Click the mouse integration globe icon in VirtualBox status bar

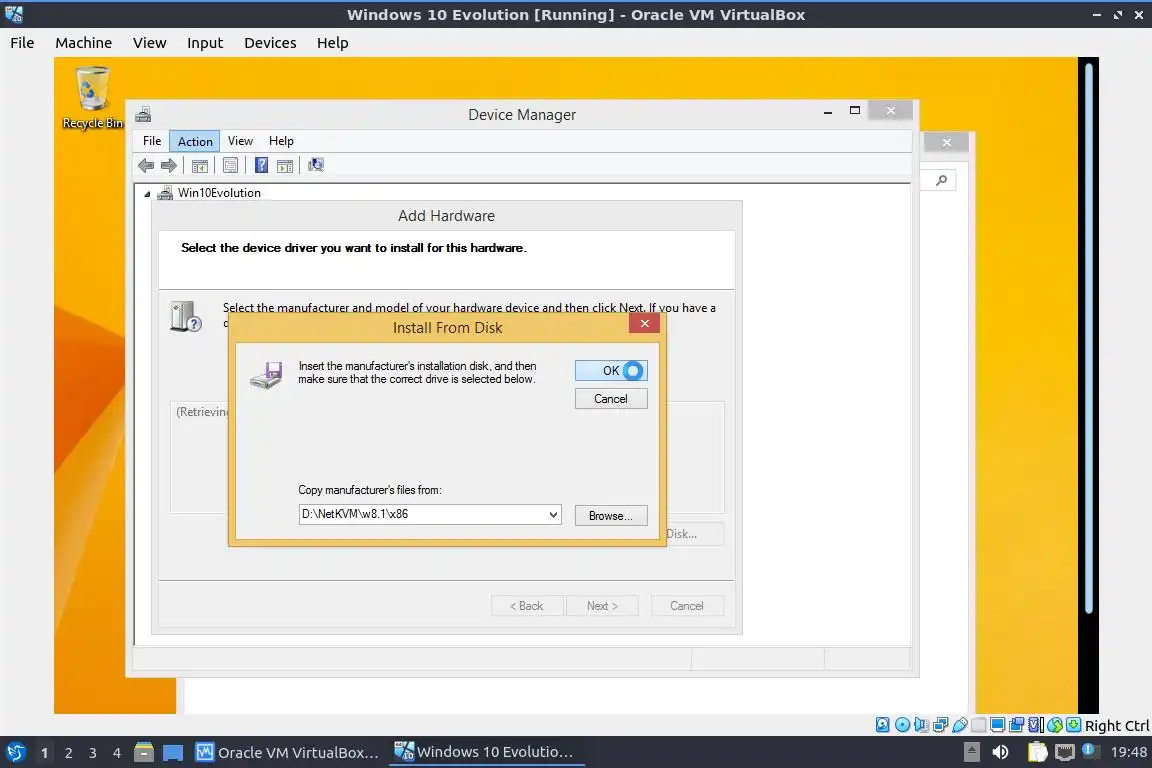coord(1055,725)
